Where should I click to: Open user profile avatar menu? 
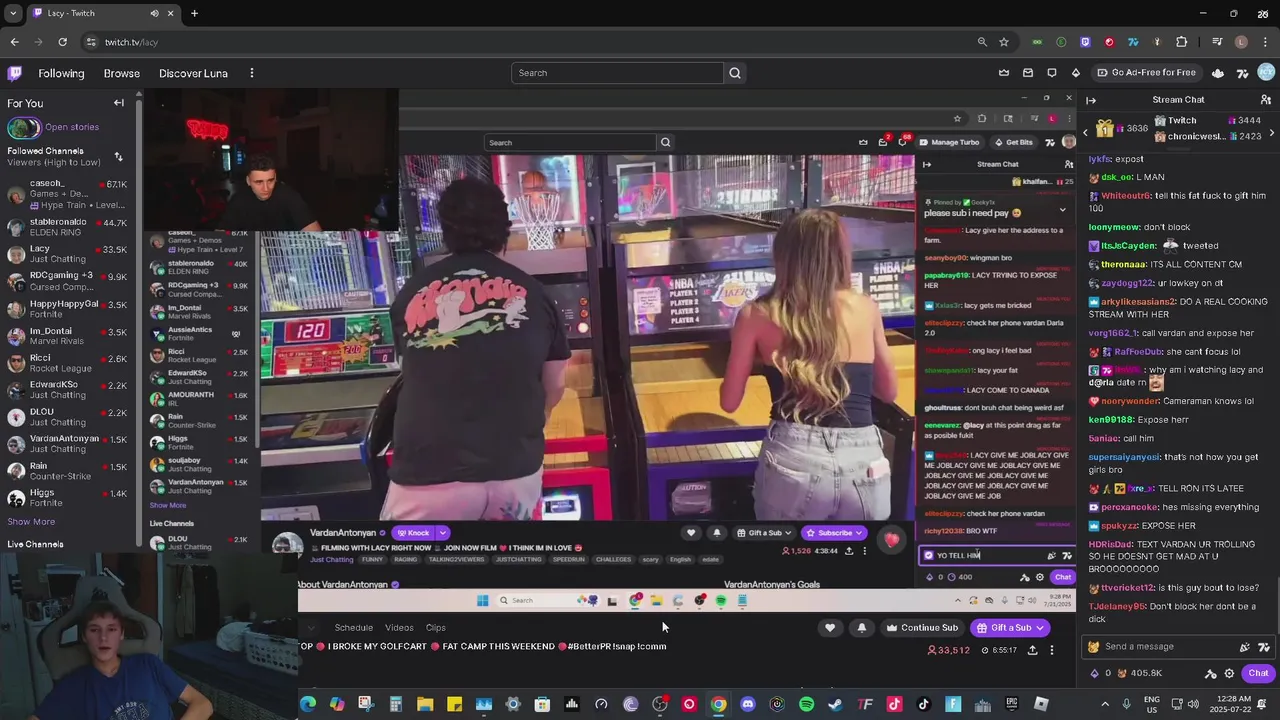click(1267, 73)
